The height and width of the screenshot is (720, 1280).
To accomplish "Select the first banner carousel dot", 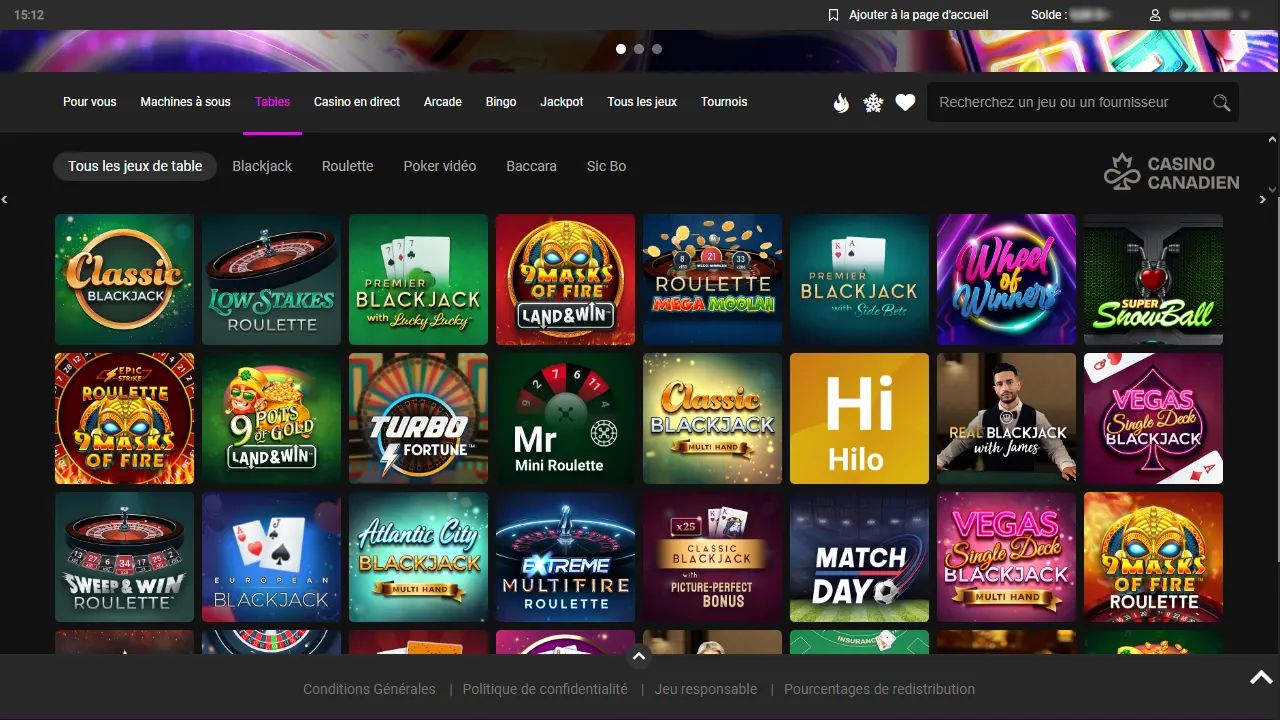I will (x=621, y=48).
